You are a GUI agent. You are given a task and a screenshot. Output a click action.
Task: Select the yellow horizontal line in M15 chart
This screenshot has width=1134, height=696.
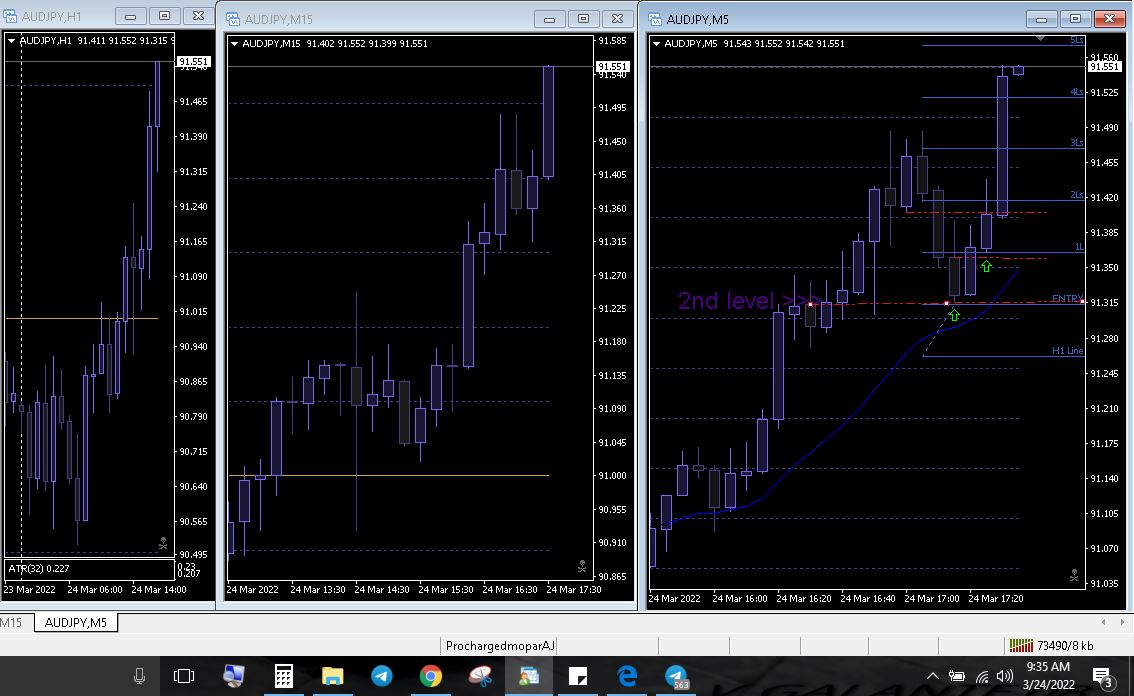pos(388,475)
